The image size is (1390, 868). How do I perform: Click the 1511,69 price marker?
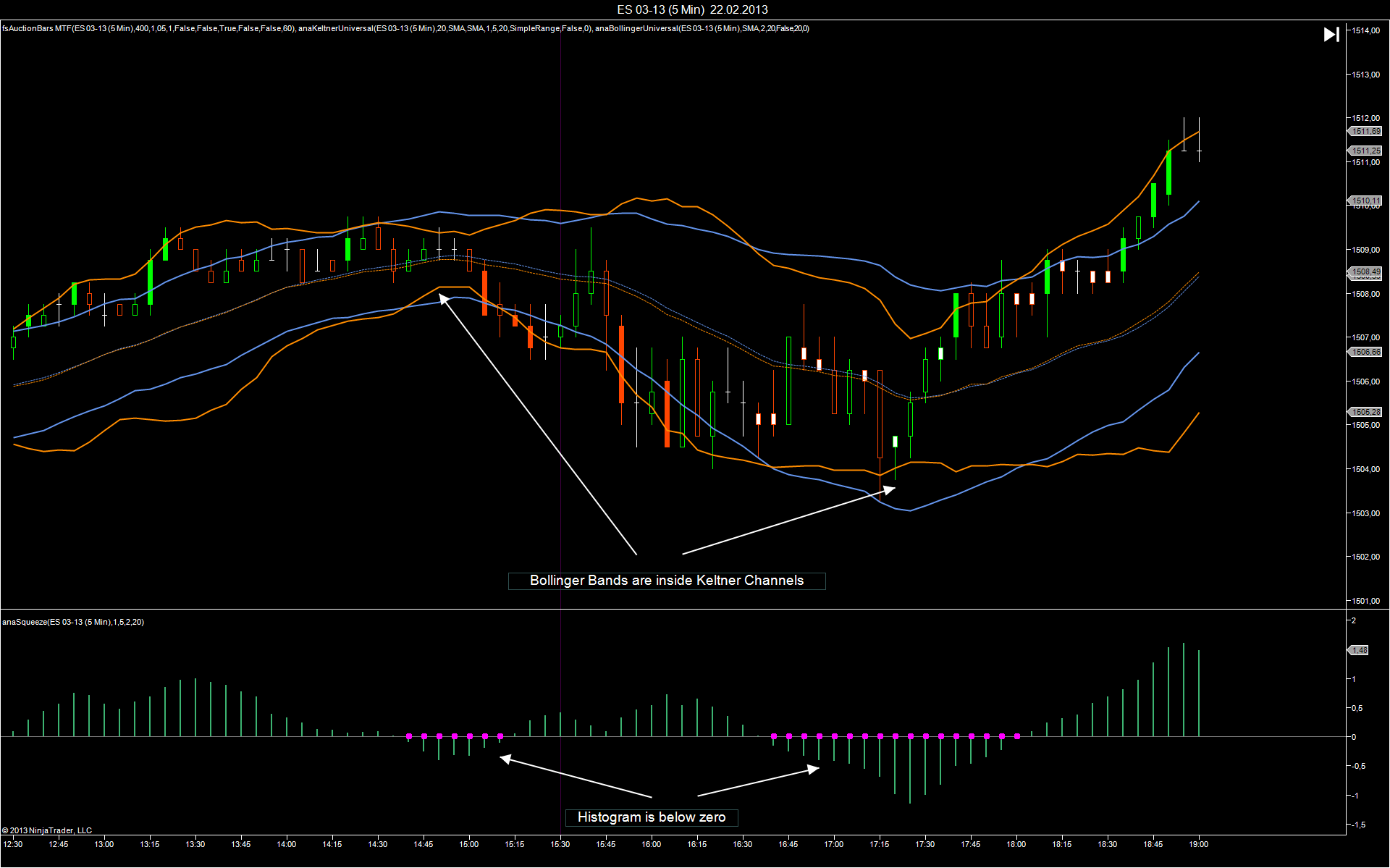pyautogui.click(x=1365, y=131)
